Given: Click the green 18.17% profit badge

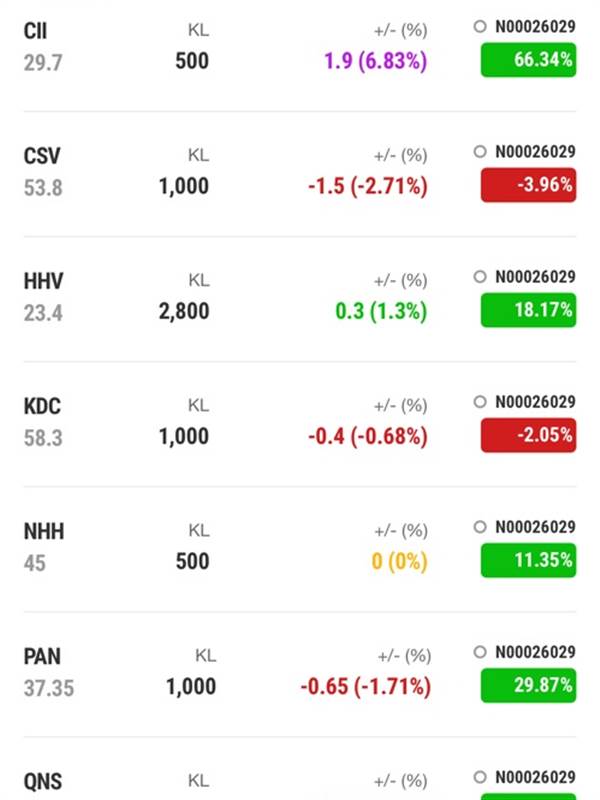Looking at the screenshot, I should tap(528, 310).
